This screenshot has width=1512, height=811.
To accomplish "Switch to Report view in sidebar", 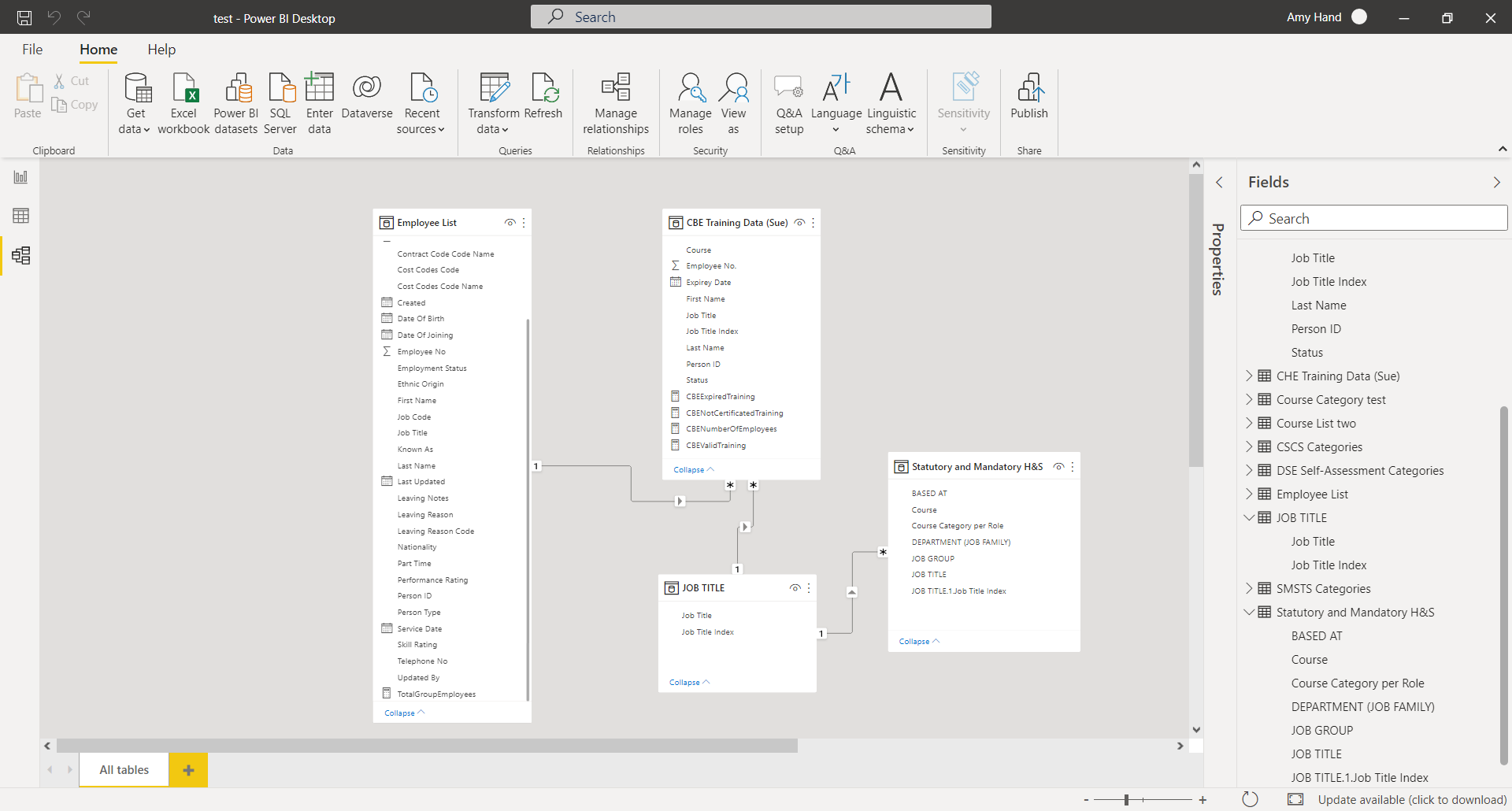I will click(20, 177).
